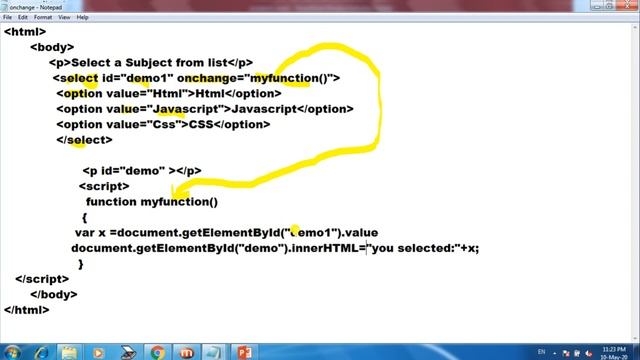Open the scanner app in taskbar

click(x=128, y=353)
